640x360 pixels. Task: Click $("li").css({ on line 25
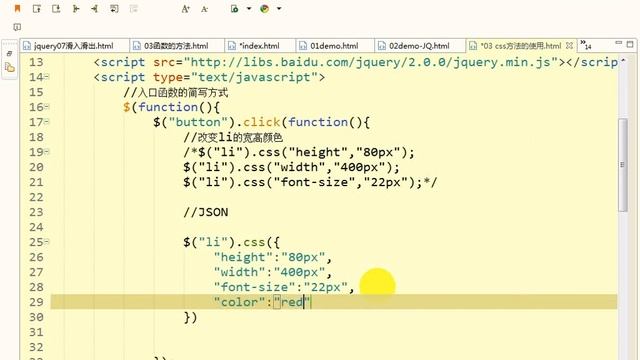click(232, 242)
